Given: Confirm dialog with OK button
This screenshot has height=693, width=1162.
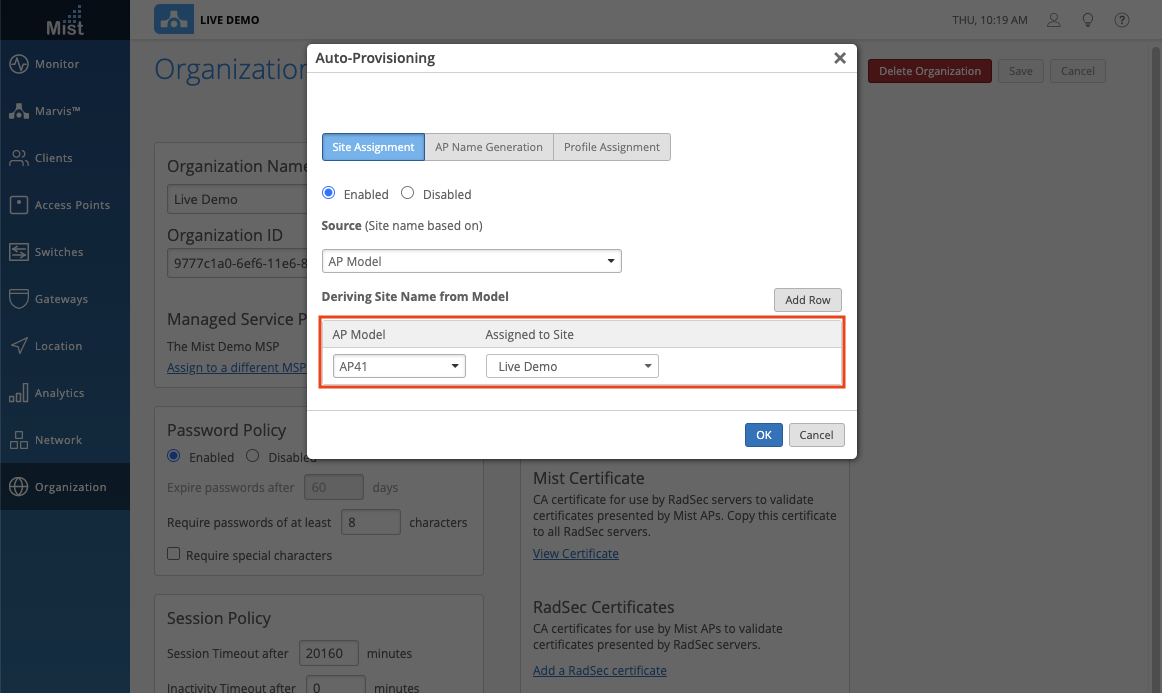Looking at the screenshot, I should coord(763,435).
